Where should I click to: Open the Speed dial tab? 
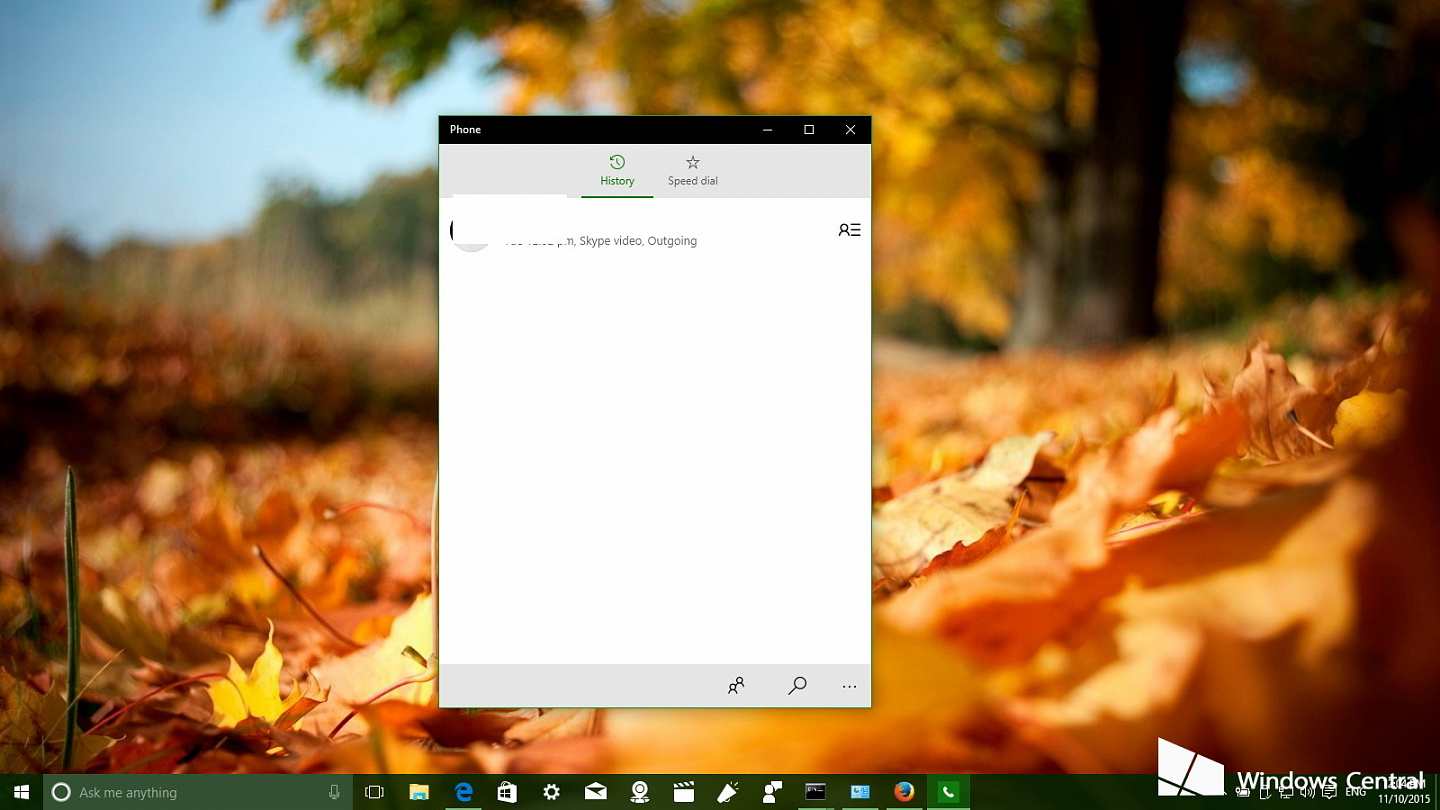[x=692, y=170]
